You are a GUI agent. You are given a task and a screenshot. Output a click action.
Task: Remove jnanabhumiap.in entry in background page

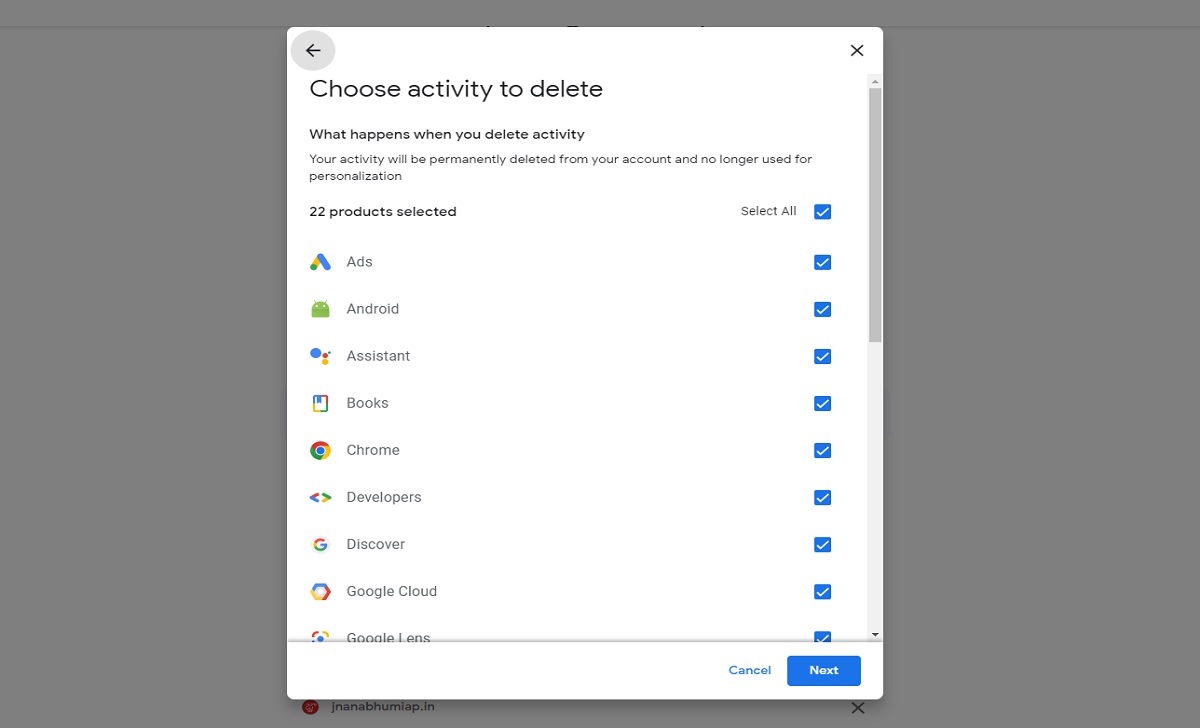857,708
